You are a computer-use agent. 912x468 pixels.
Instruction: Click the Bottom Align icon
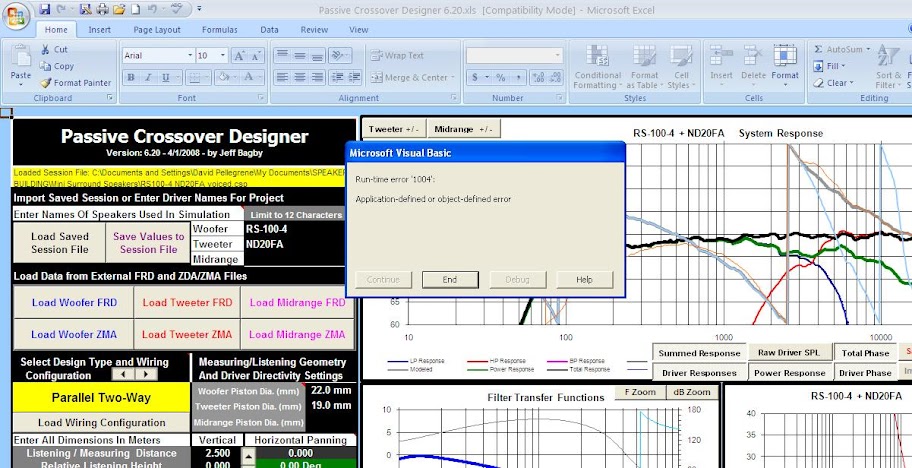click(317, 55)
